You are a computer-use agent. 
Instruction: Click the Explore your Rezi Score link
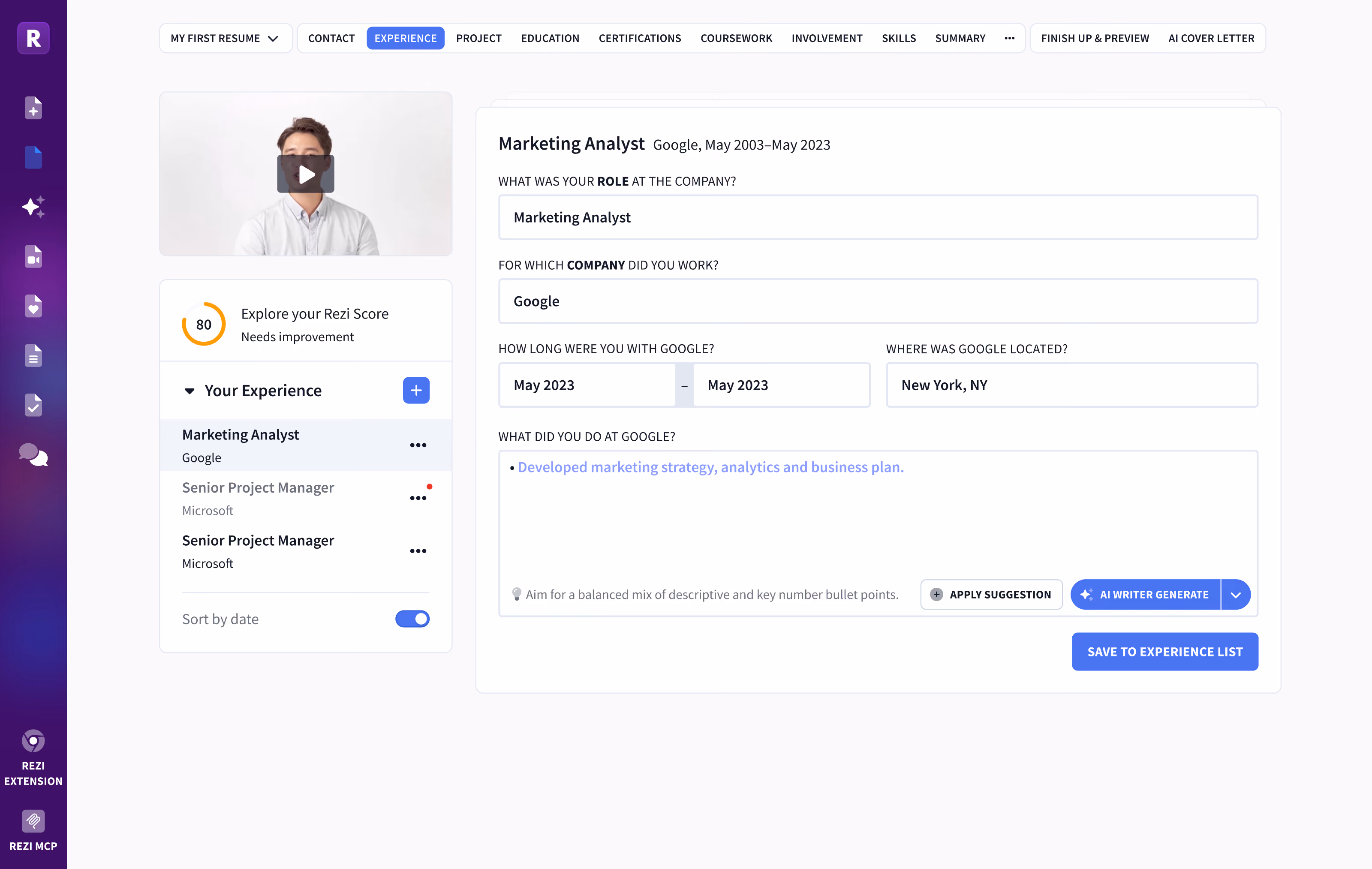click(315, 314)
